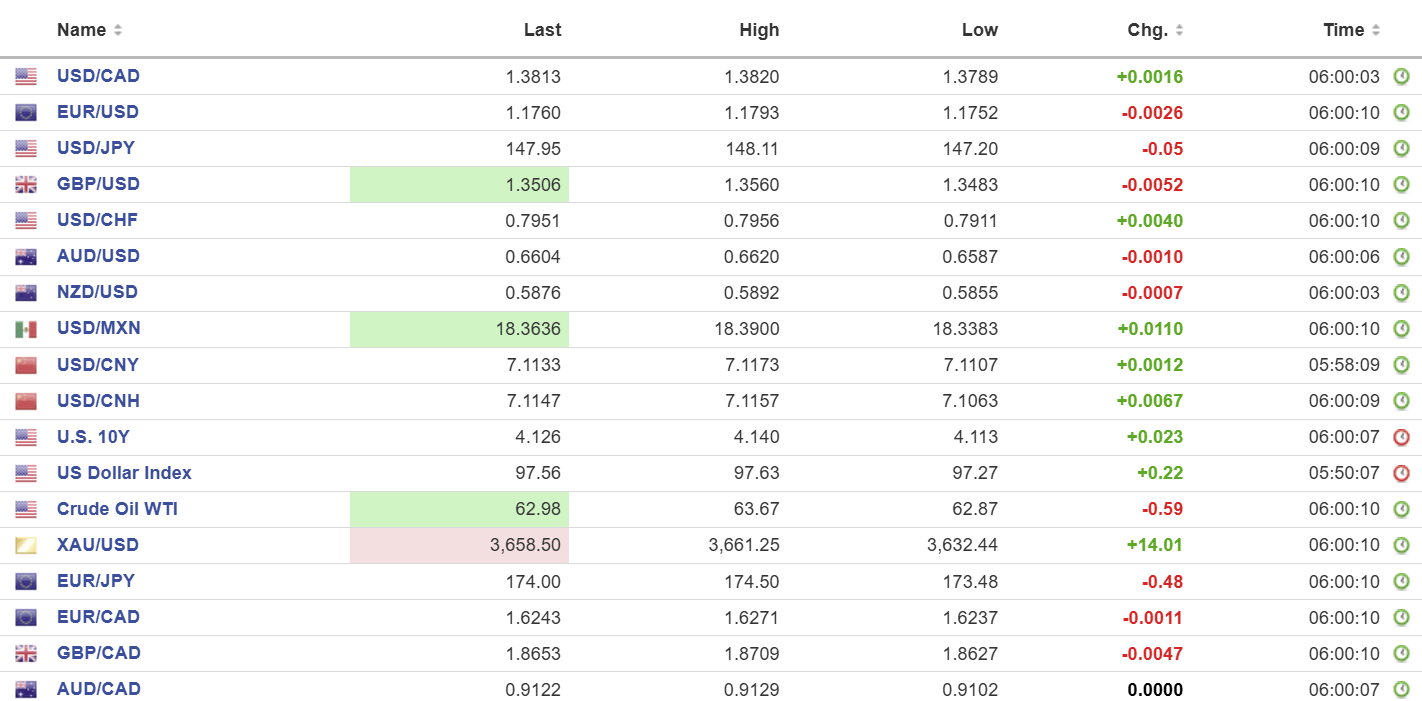The image size is (1422, 701).
Task: Open the EUR/CAD pair link
Action: coord(98,617)
